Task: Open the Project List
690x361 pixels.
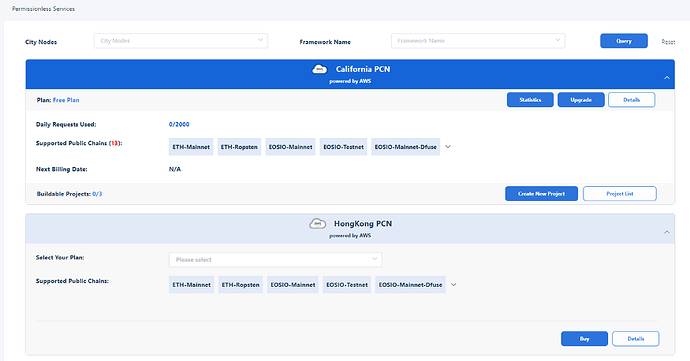Action: [620, 194]
